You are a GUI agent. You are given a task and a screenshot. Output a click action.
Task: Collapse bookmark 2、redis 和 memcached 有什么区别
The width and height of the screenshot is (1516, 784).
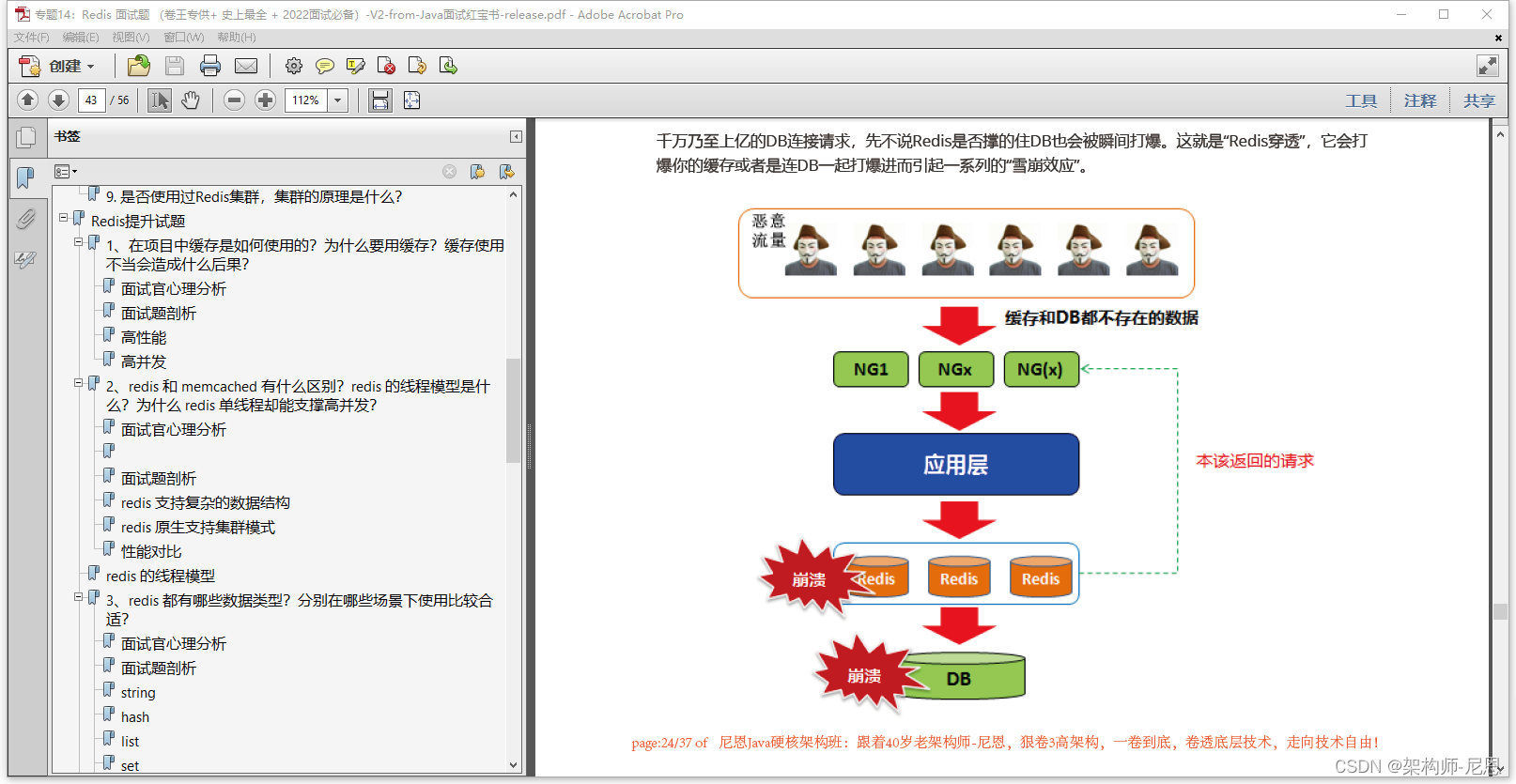pos(79,383)
